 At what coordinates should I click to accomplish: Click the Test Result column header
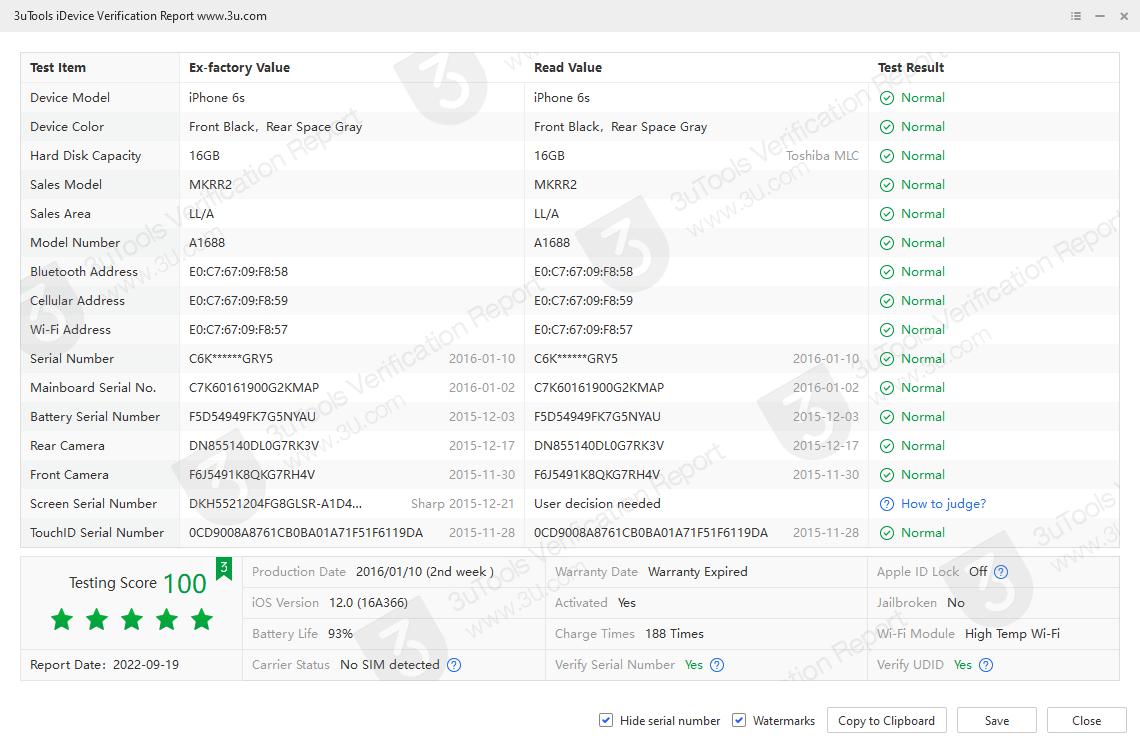[x=911, y=68]
